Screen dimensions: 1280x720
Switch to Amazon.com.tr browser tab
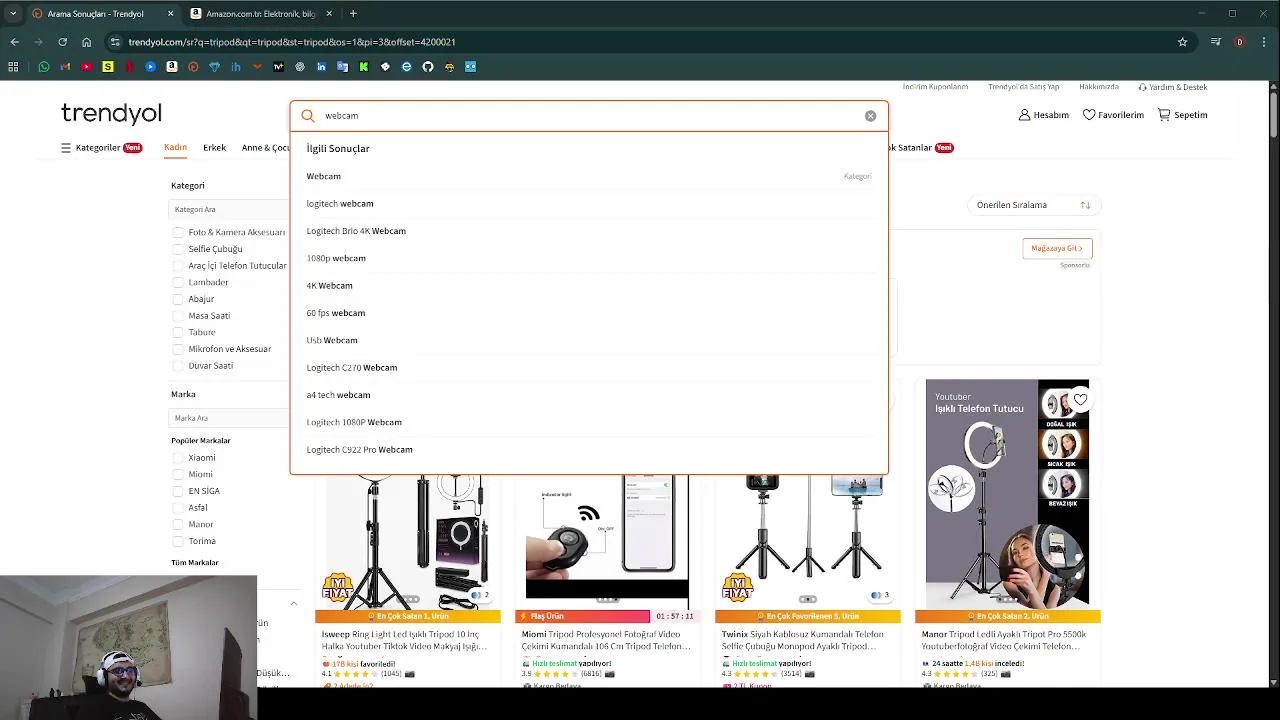coord(260,14)
